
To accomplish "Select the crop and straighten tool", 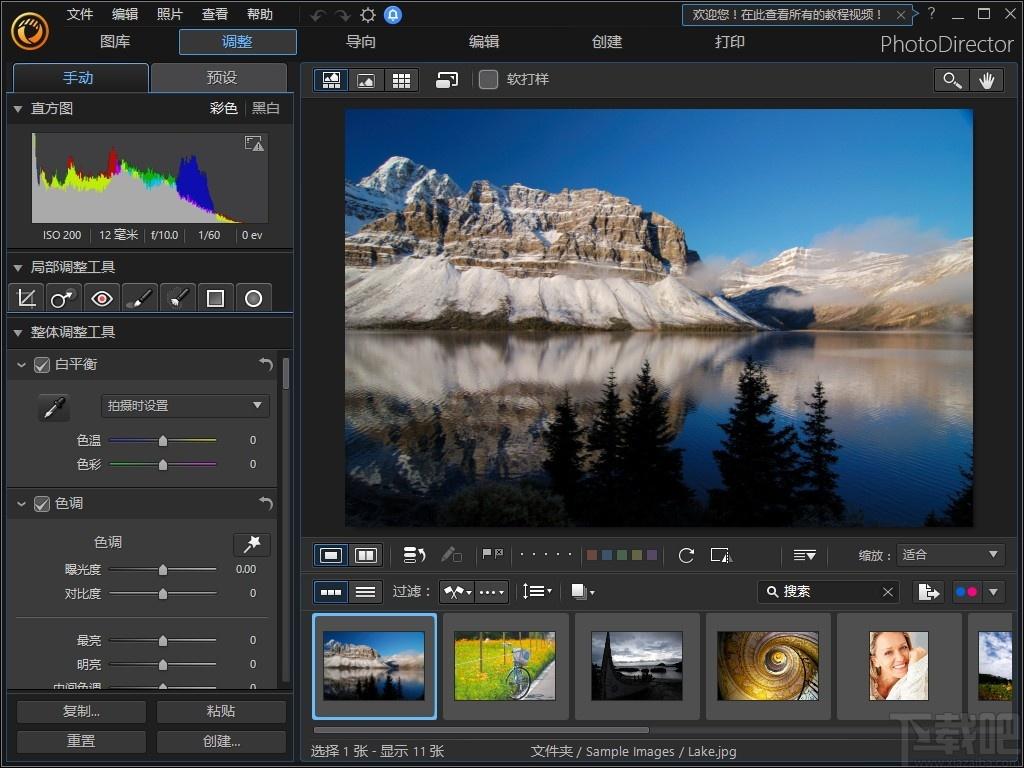I will click(26, 298).
